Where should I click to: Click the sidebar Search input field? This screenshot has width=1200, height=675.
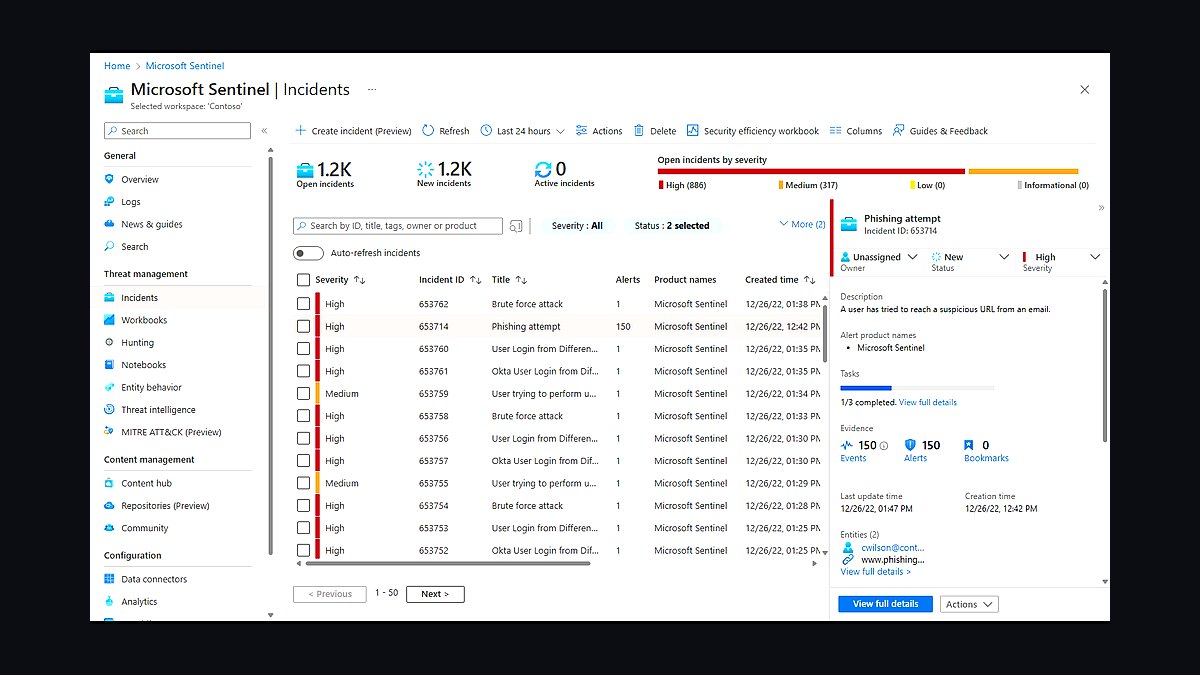[177, 131]
